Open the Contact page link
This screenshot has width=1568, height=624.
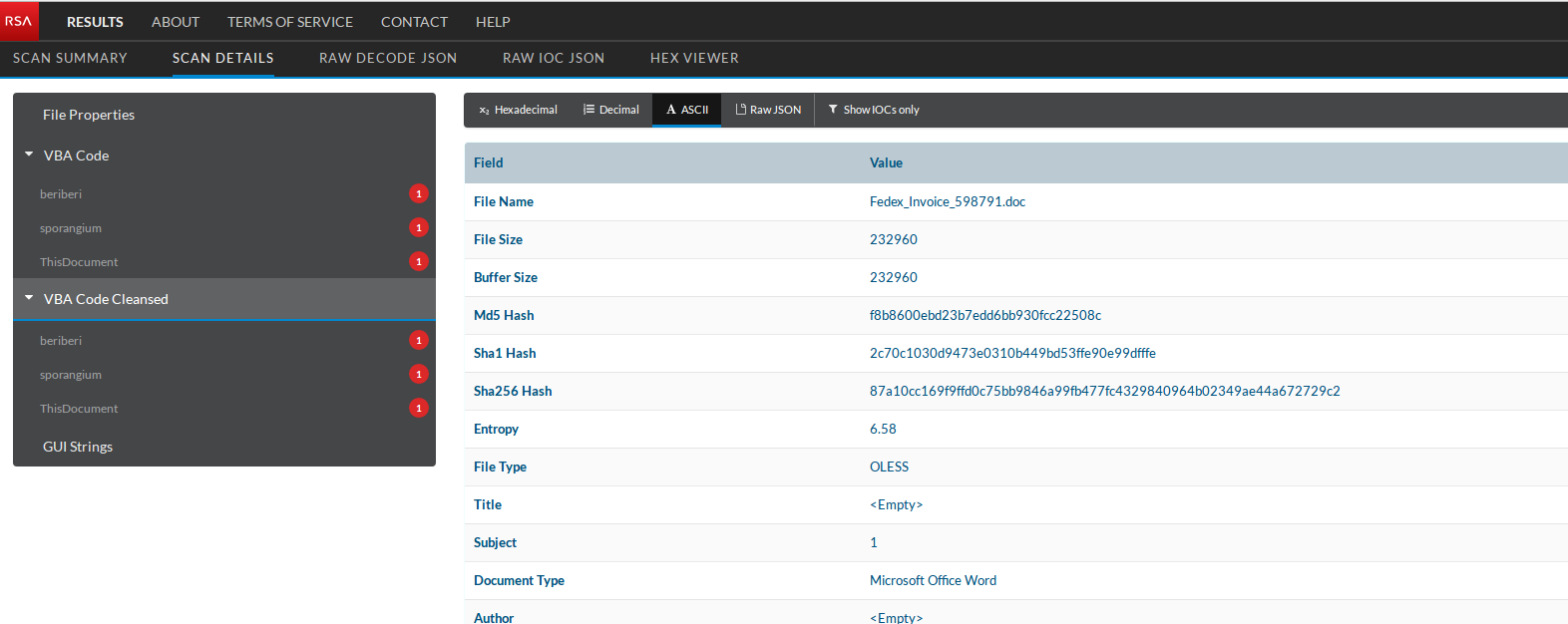(x=414, y=22)
